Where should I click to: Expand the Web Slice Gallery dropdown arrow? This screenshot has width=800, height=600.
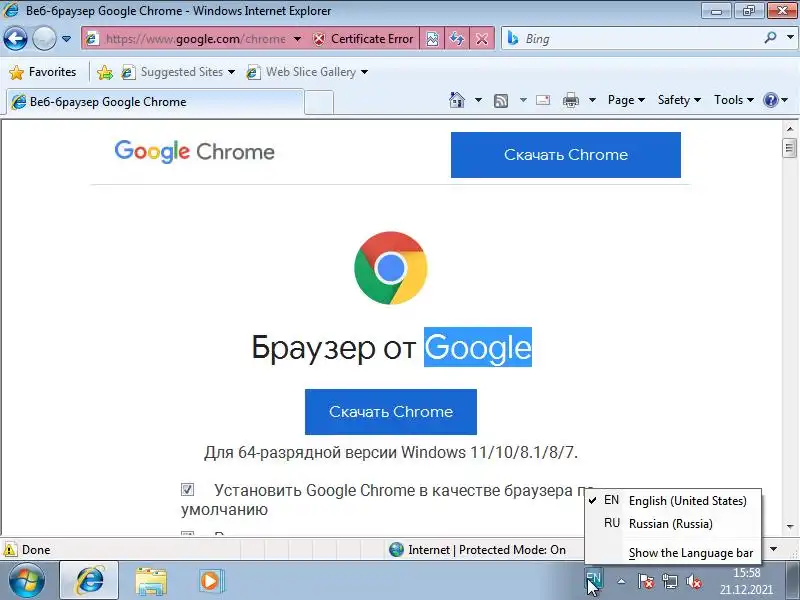[x=364, y=72]
